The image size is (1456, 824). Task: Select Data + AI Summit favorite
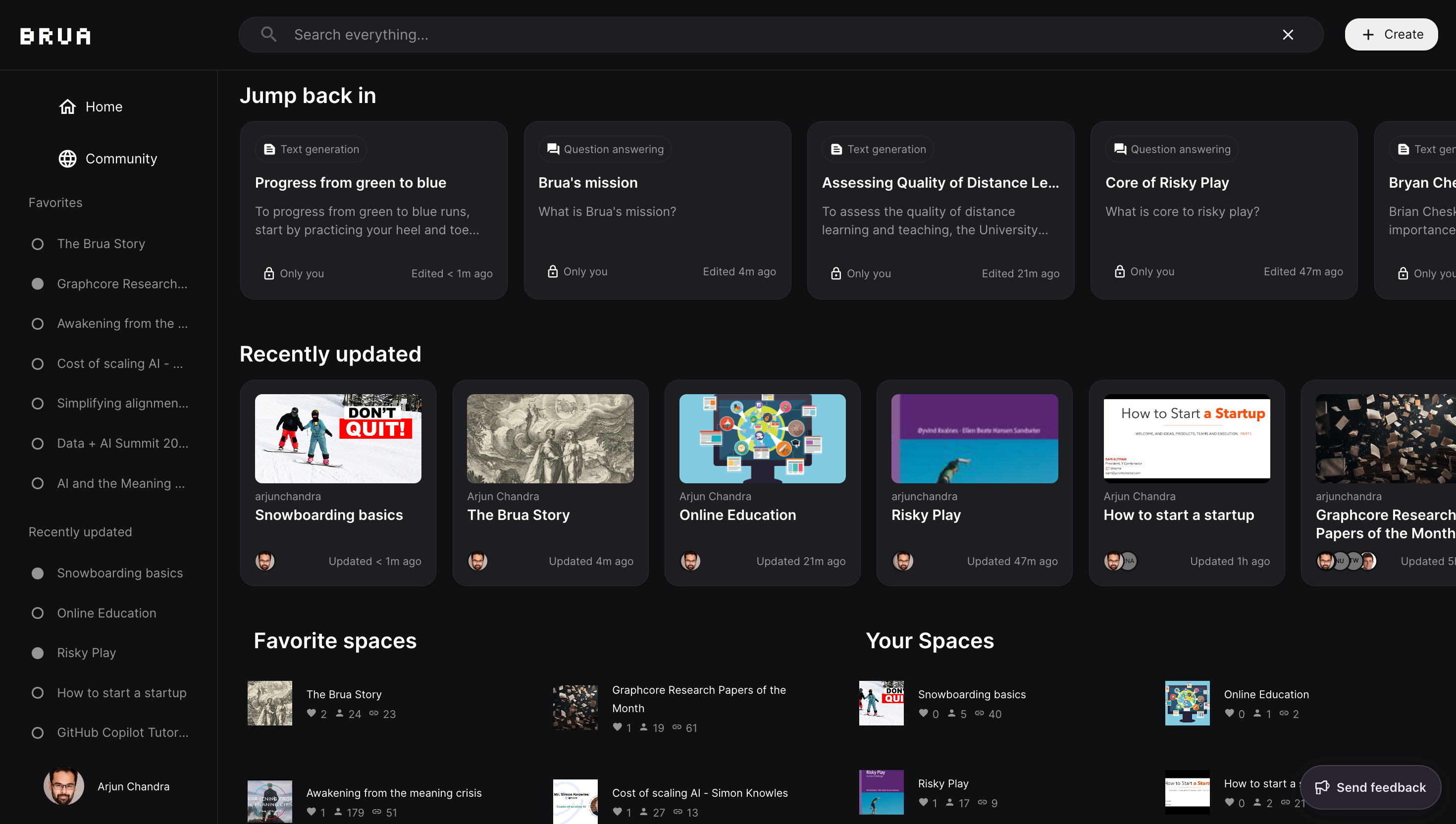pyautogui.click(x=122, y=443)
